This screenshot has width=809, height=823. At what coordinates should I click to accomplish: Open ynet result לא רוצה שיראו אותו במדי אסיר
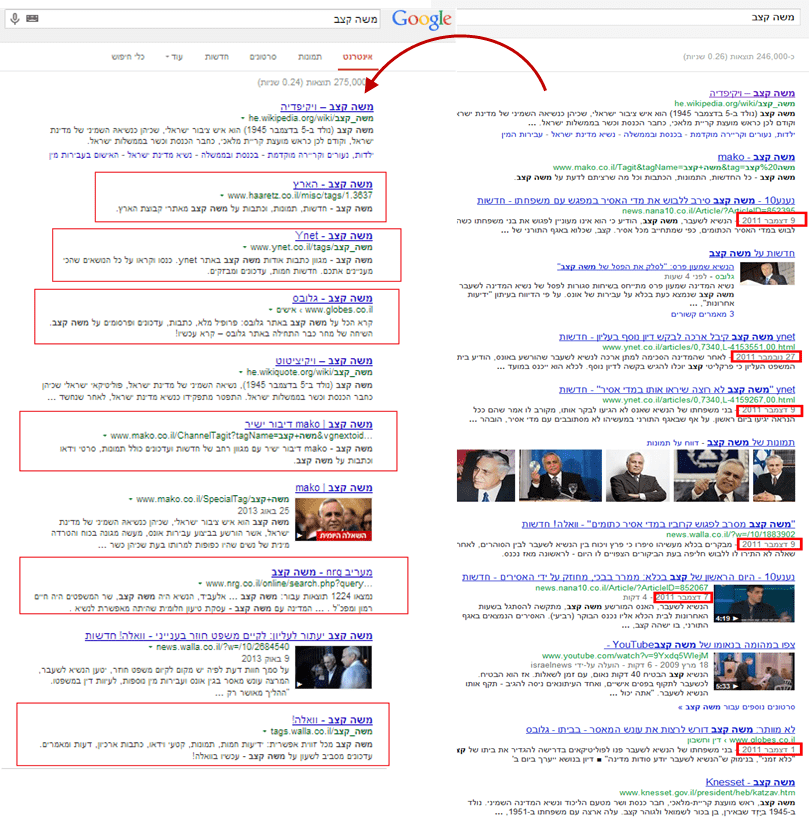click(x=677, y=389)
